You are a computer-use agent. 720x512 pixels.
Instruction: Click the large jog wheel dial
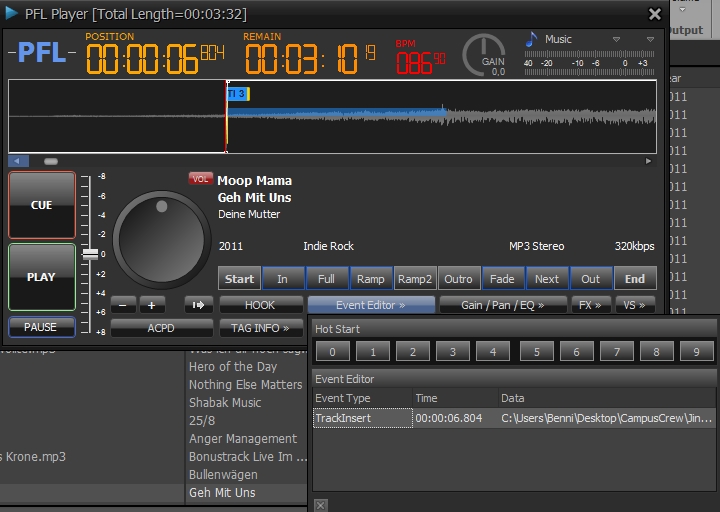[161, 239]
